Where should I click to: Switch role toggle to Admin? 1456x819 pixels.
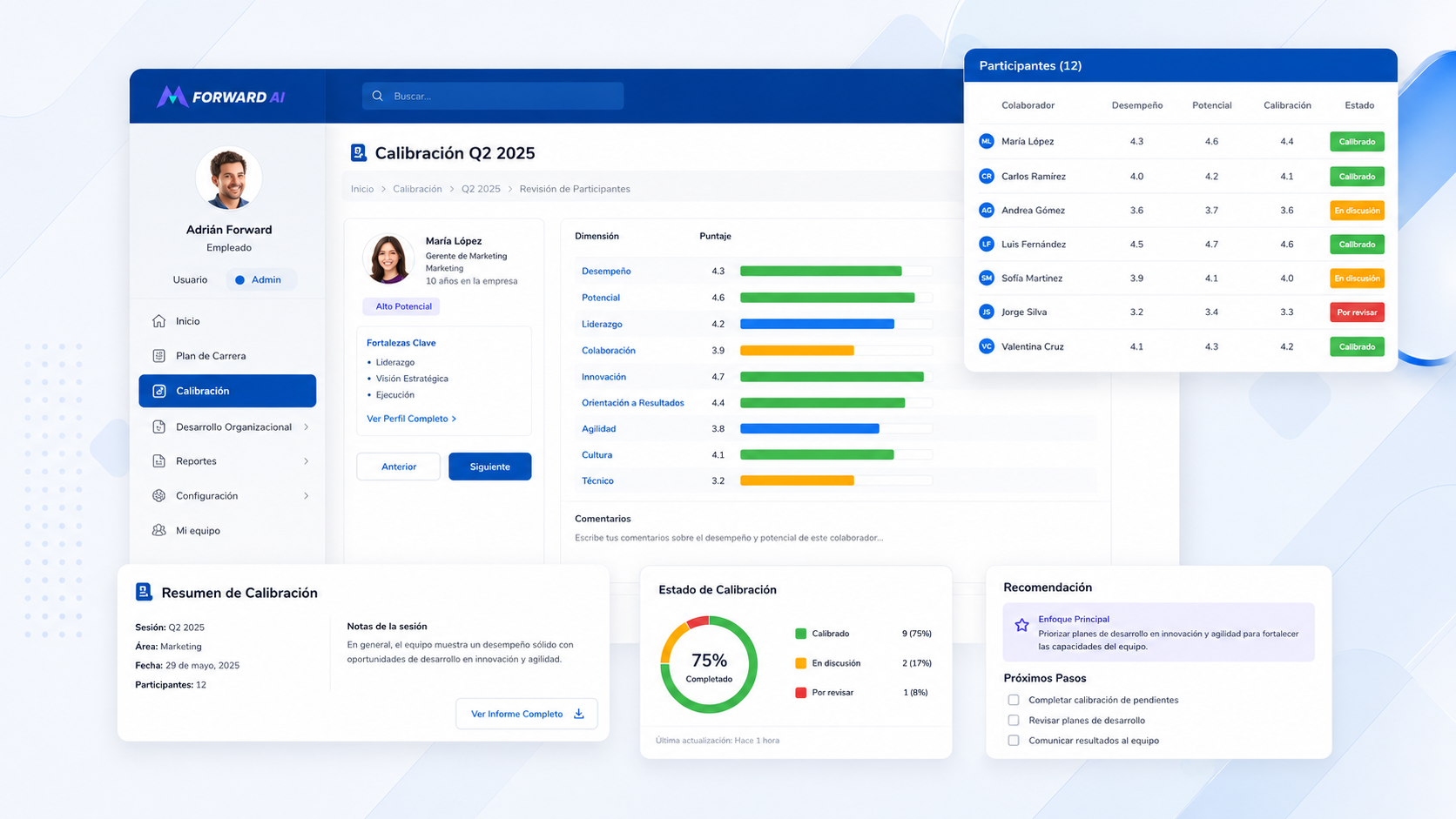point(259,280)
